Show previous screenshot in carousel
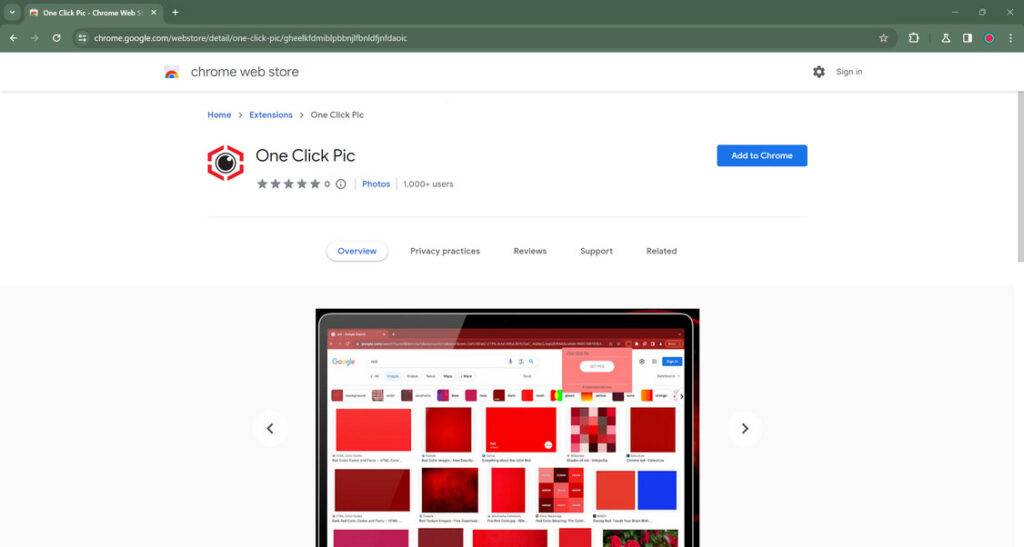Image resolution: width=1024 pixels, height=547 pixels. pos(270,428)
